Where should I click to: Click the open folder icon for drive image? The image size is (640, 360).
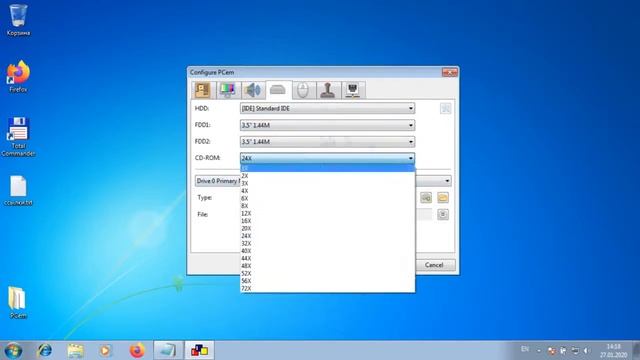(x=443, y=198)
